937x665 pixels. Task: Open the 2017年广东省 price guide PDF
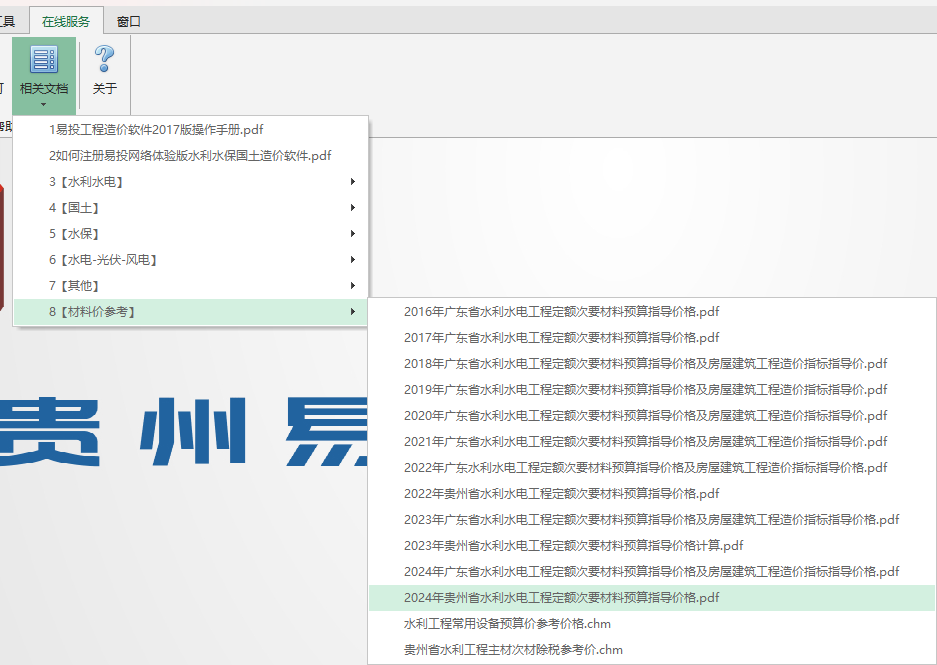coord(561,337)
